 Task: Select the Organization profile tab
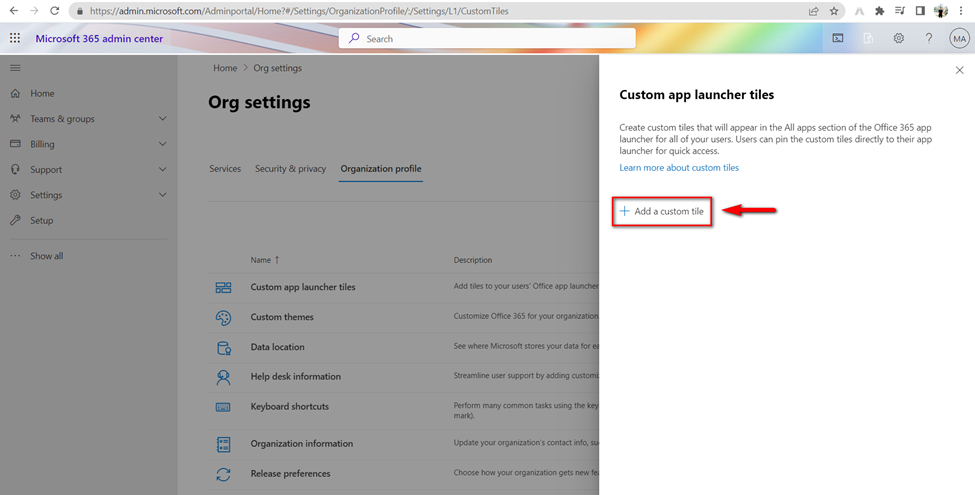click(381, 169)
